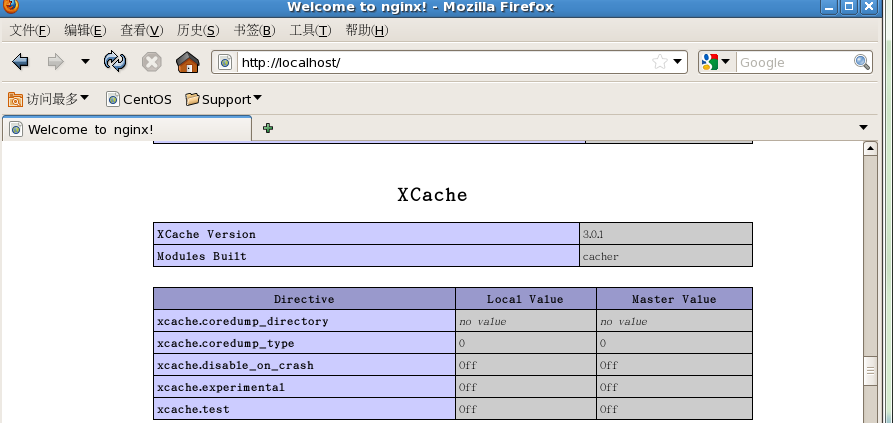Bookmark this page with the star icon

point(659,62)
